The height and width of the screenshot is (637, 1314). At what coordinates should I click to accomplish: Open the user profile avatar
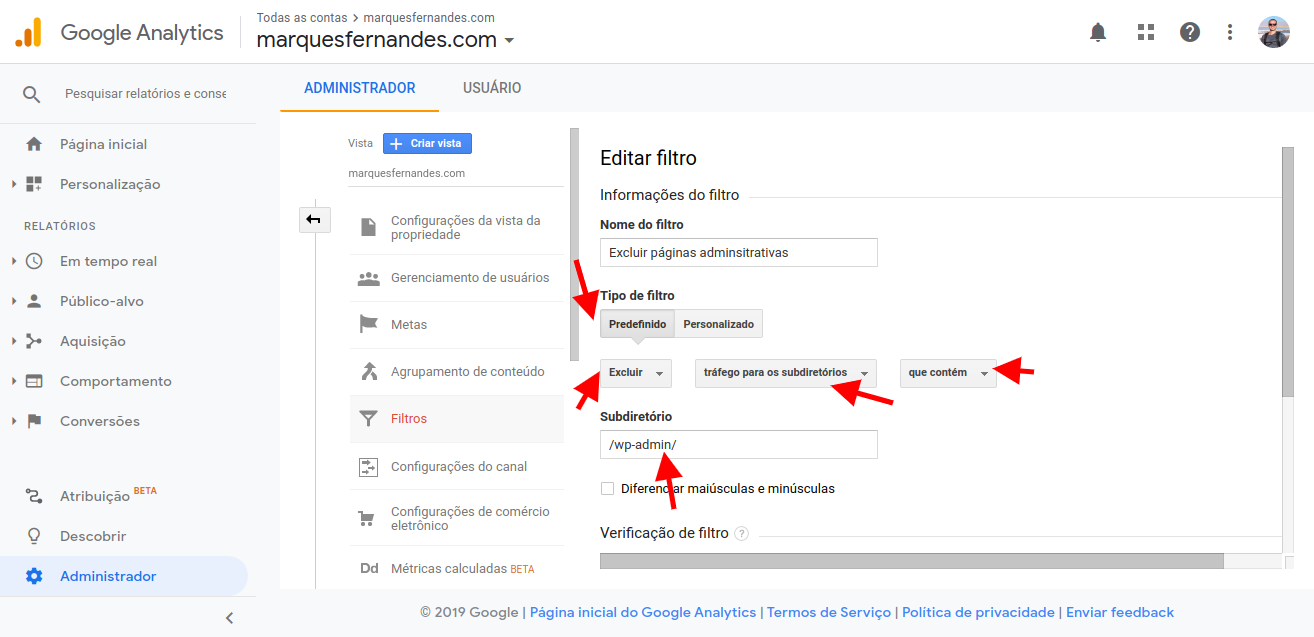click(1274, 32)
